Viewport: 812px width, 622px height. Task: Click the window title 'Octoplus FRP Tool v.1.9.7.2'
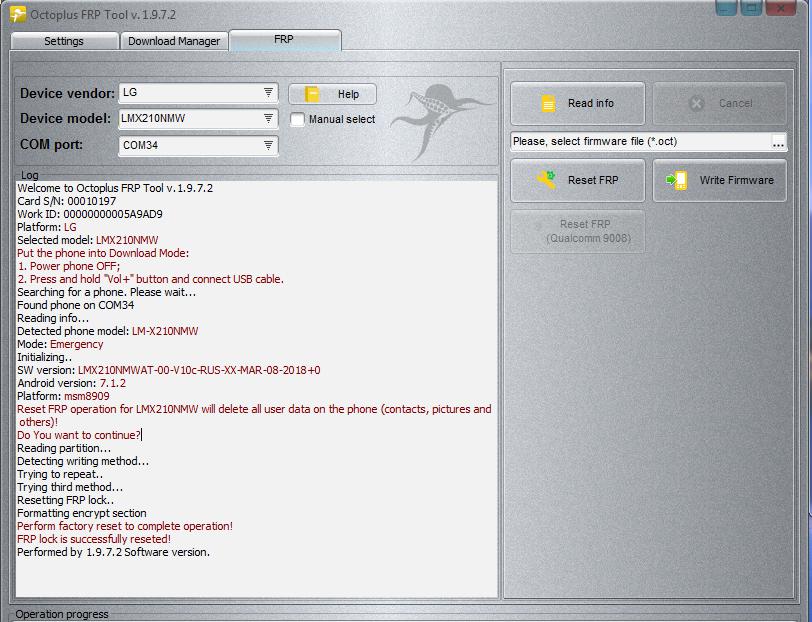103,15
